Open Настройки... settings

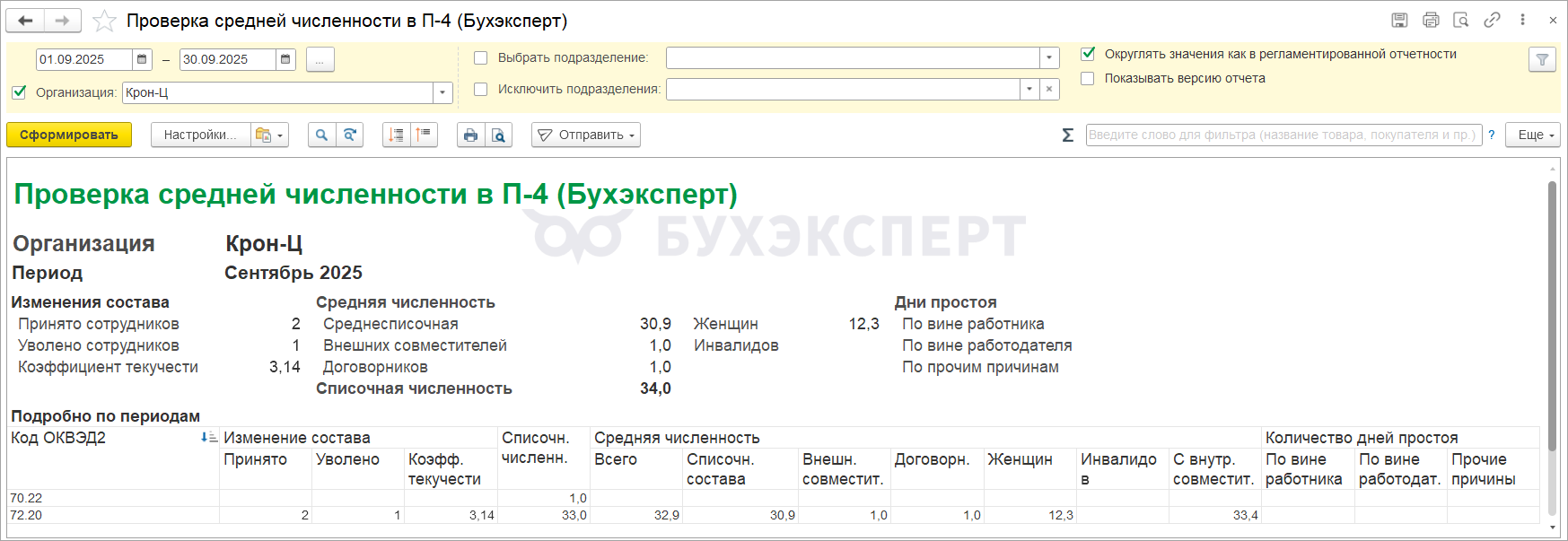coord(201,135)
